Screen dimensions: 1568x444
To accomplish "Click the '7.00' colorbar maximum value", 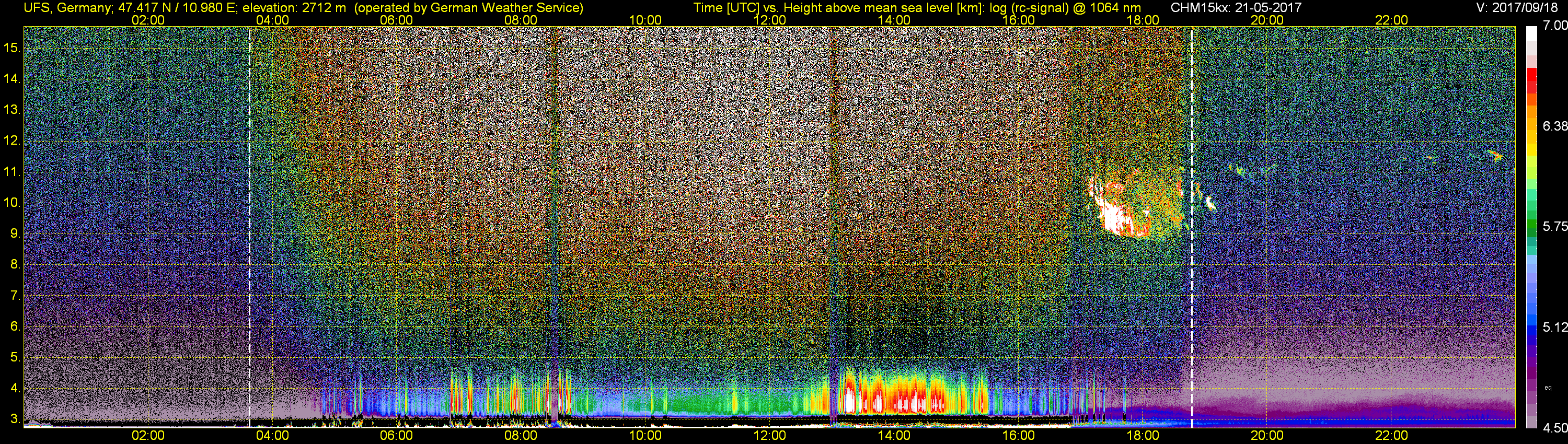I will [x=1554, y=26].
